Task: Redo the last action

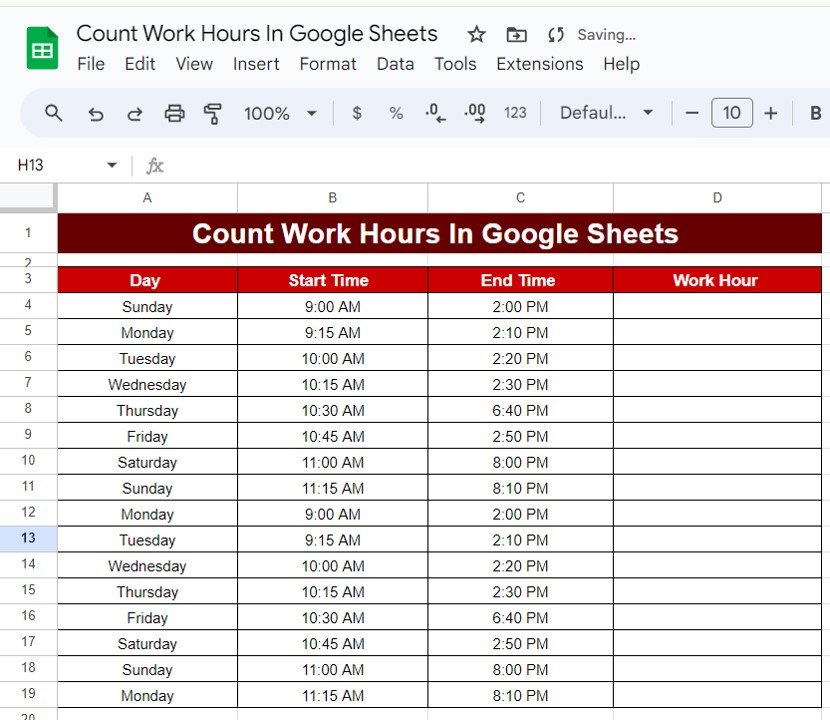Action: pos(135,113)
